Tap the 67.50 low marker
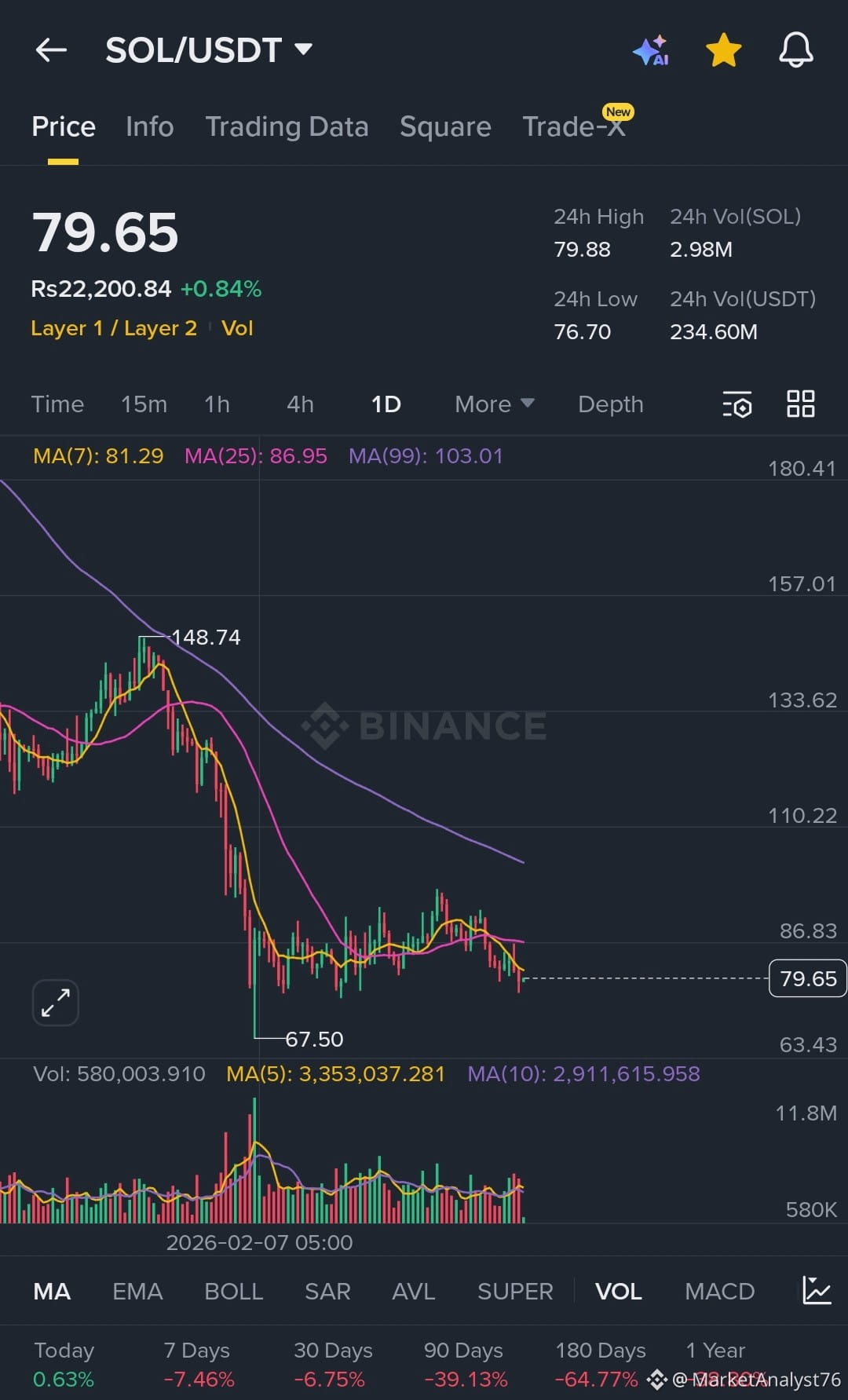The image size is (848, 1400). click(314, 1039)
